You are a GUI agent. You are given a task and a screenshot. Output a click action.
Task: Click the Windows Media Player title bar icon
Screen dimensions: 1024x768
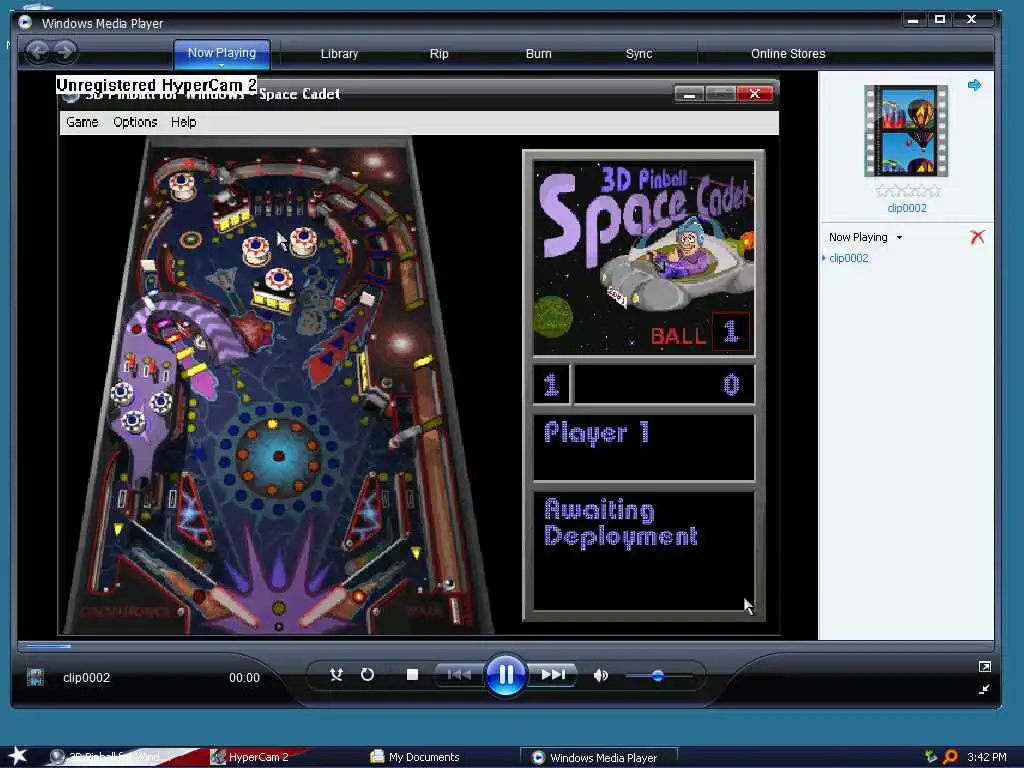click(x=25, y=22)
